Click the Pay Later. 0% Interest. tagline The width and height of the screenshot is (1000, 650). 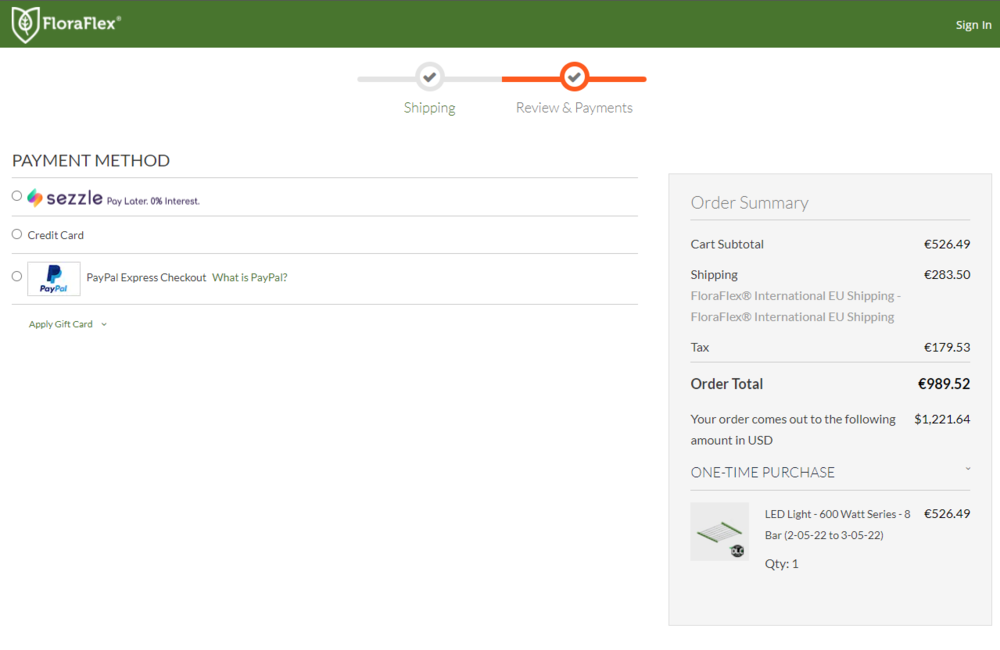153,201
